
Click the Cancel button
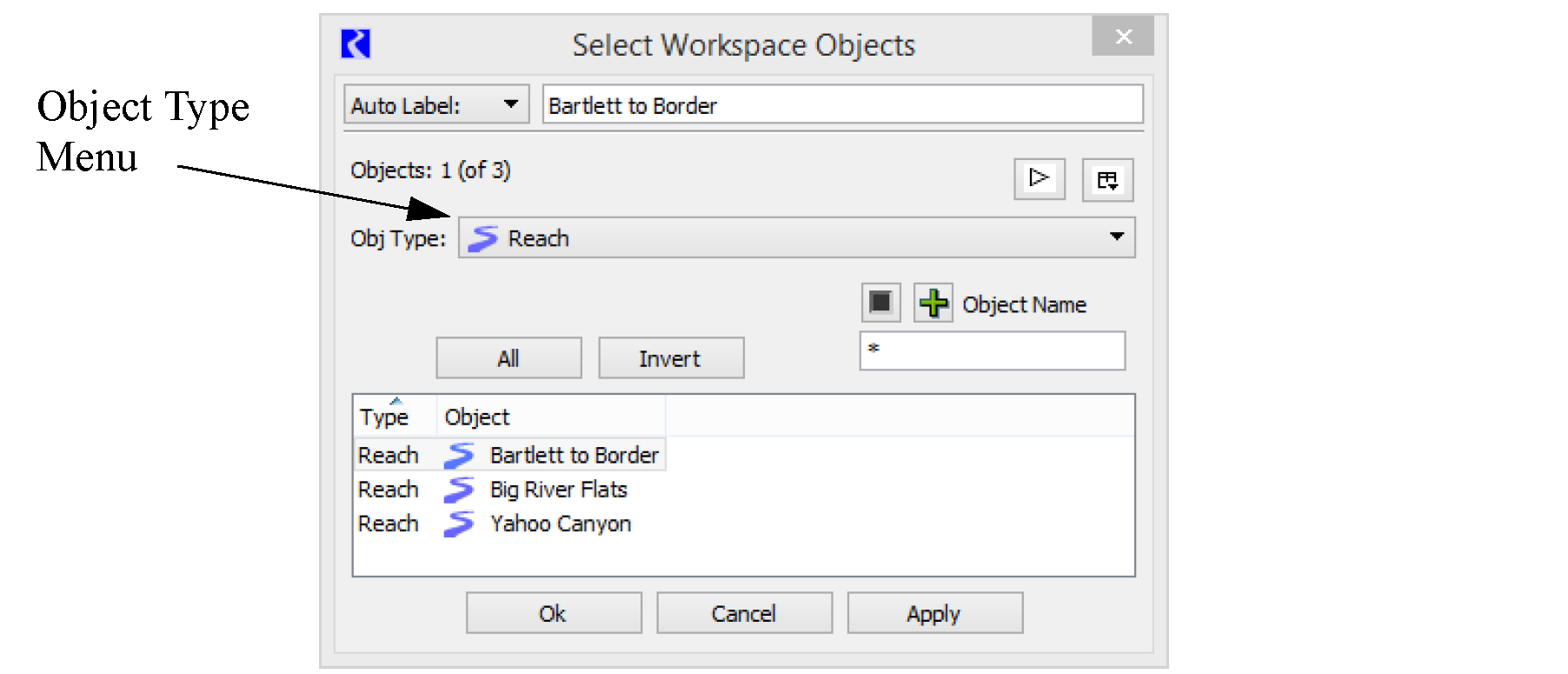(744, 613)
